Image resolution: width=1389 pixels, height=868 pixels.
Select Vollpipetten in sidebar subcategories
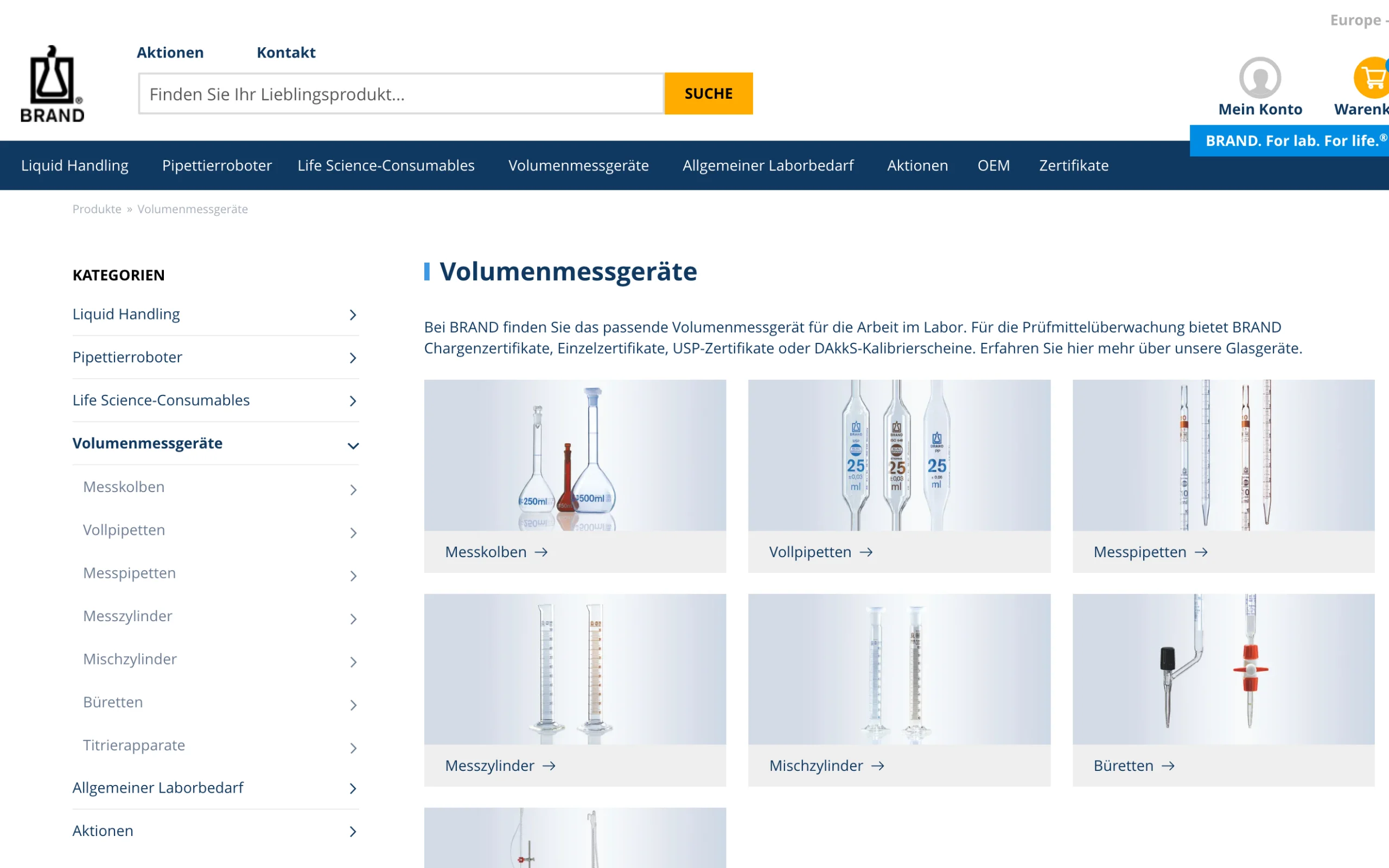coord(124,531)
